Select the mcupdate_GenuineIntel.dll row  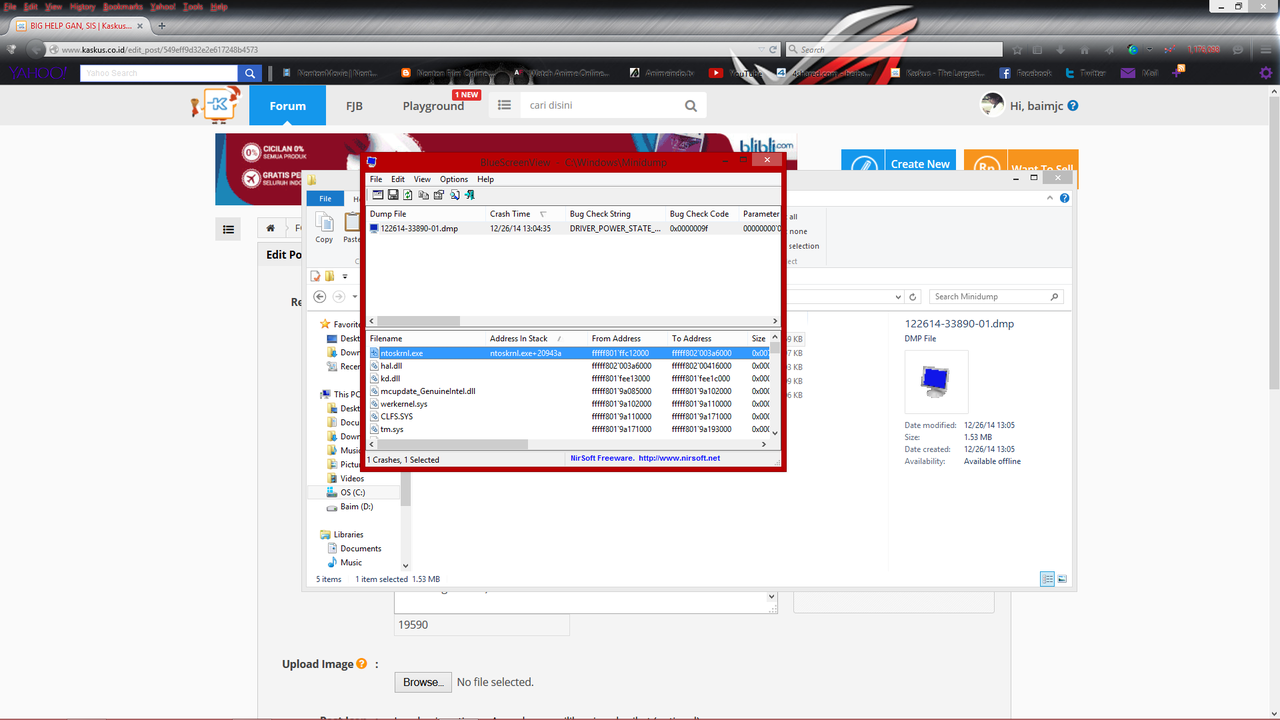click(568, 391)
